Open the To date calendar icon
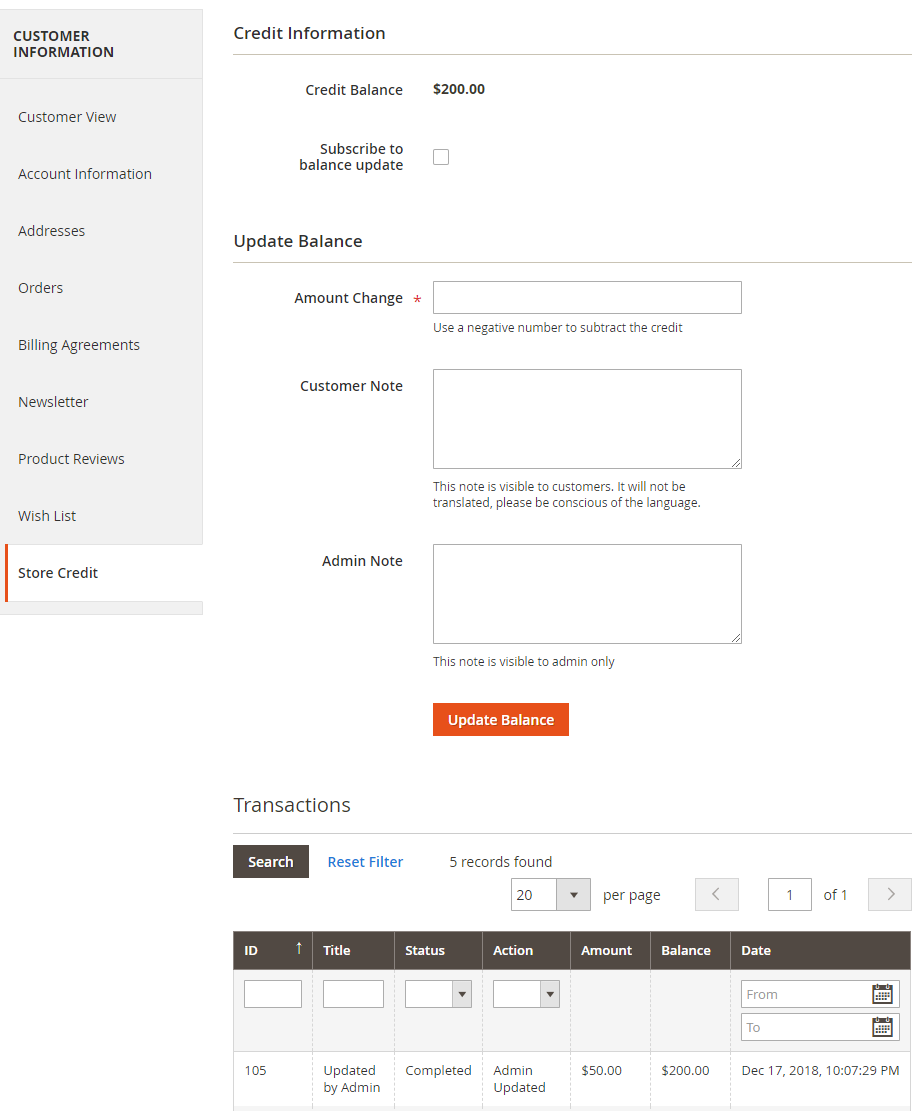 (882, 1027)
